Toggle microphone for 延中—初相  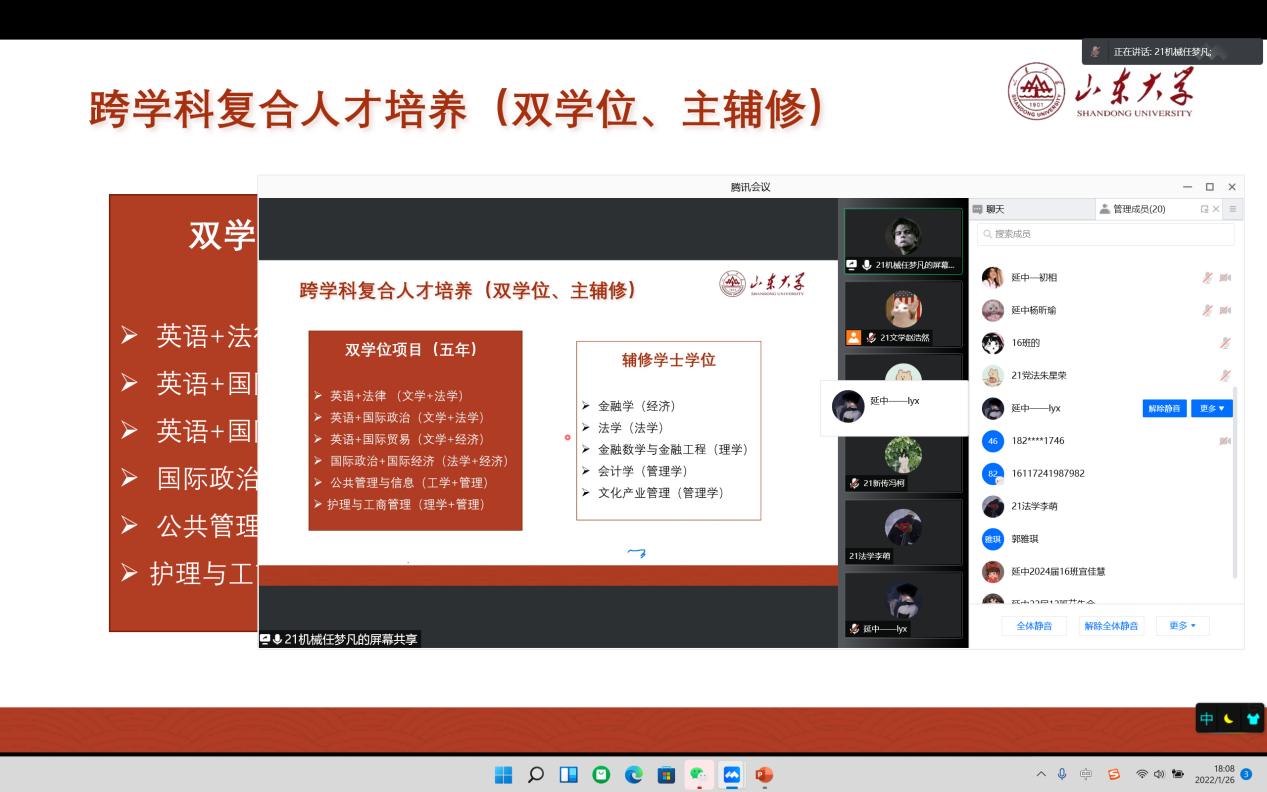pos(1207,277)
